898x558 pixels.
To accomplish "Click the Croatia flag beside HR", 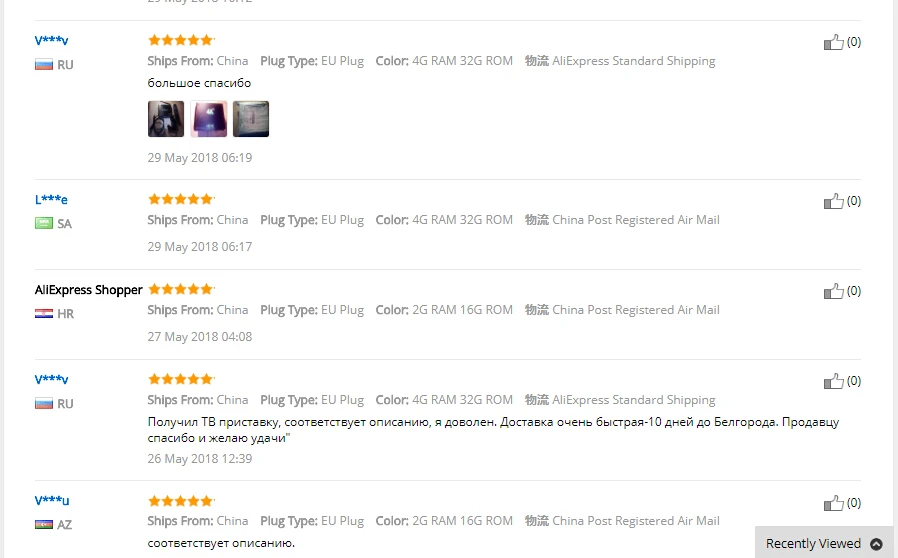I will 44,313.
